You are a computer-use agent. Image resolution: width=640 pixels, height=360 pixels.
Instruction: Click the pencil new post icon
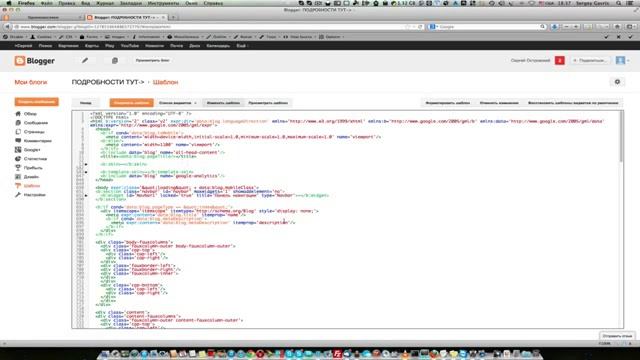pyautogui.click(x=85, y=60)
